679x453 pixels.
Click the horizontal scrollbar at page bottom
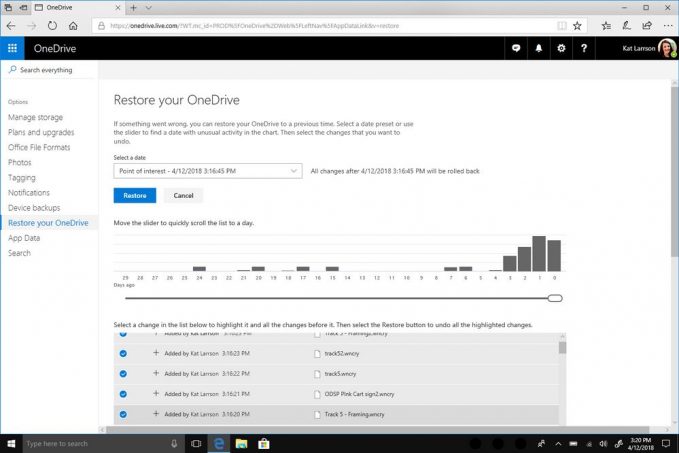point(377,430)
